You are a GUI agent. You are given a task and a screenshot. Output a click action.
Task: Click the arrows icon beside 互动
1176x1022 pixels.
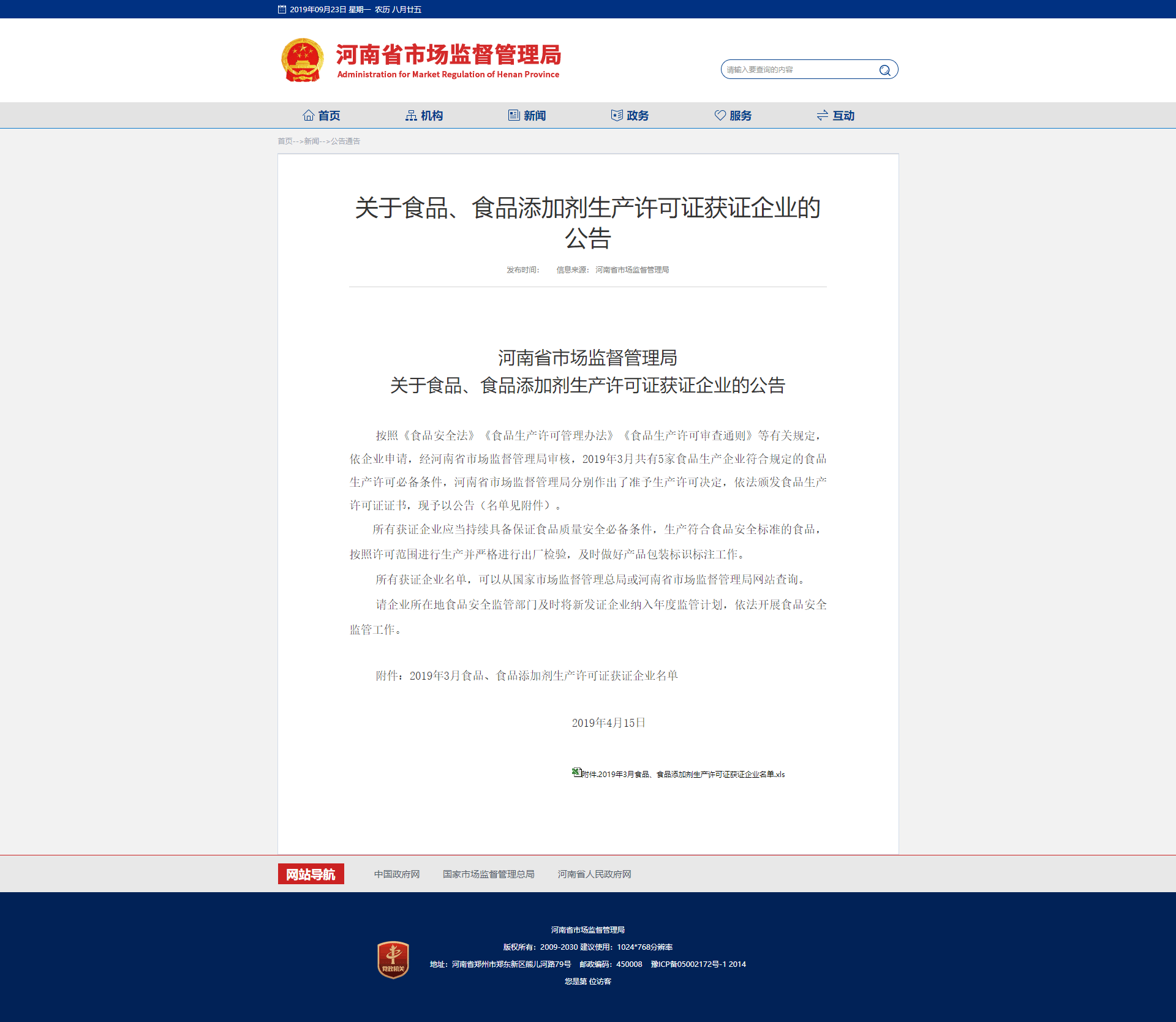point(822,115)
